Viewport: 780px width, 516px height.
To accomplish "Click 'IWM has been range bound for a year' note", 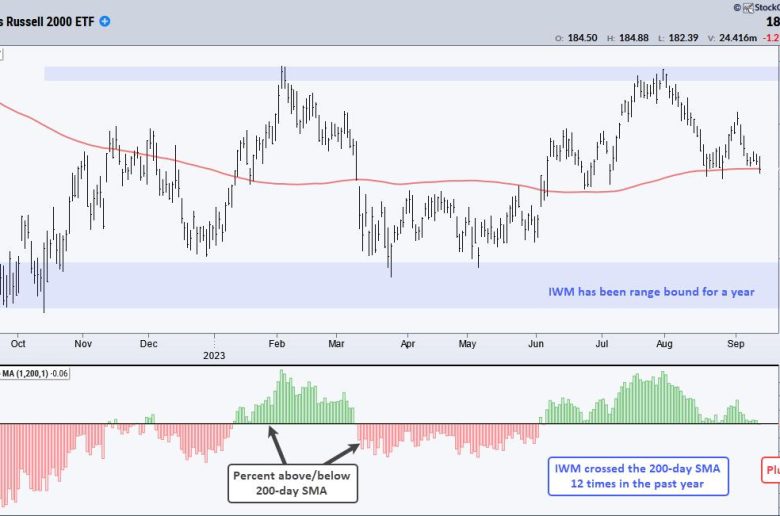I will pyautogui.click(x=651, y=292).
